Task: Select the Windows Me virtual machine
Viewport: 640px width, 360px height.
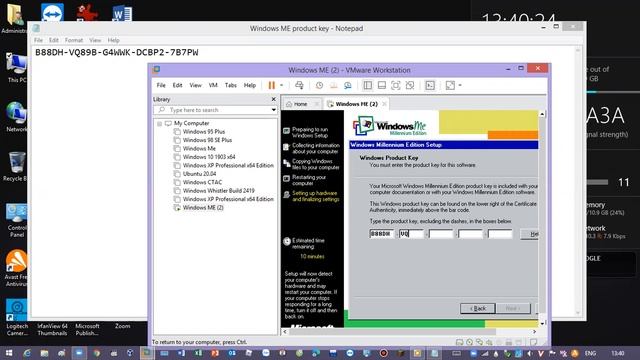Action: coord(199,149)
